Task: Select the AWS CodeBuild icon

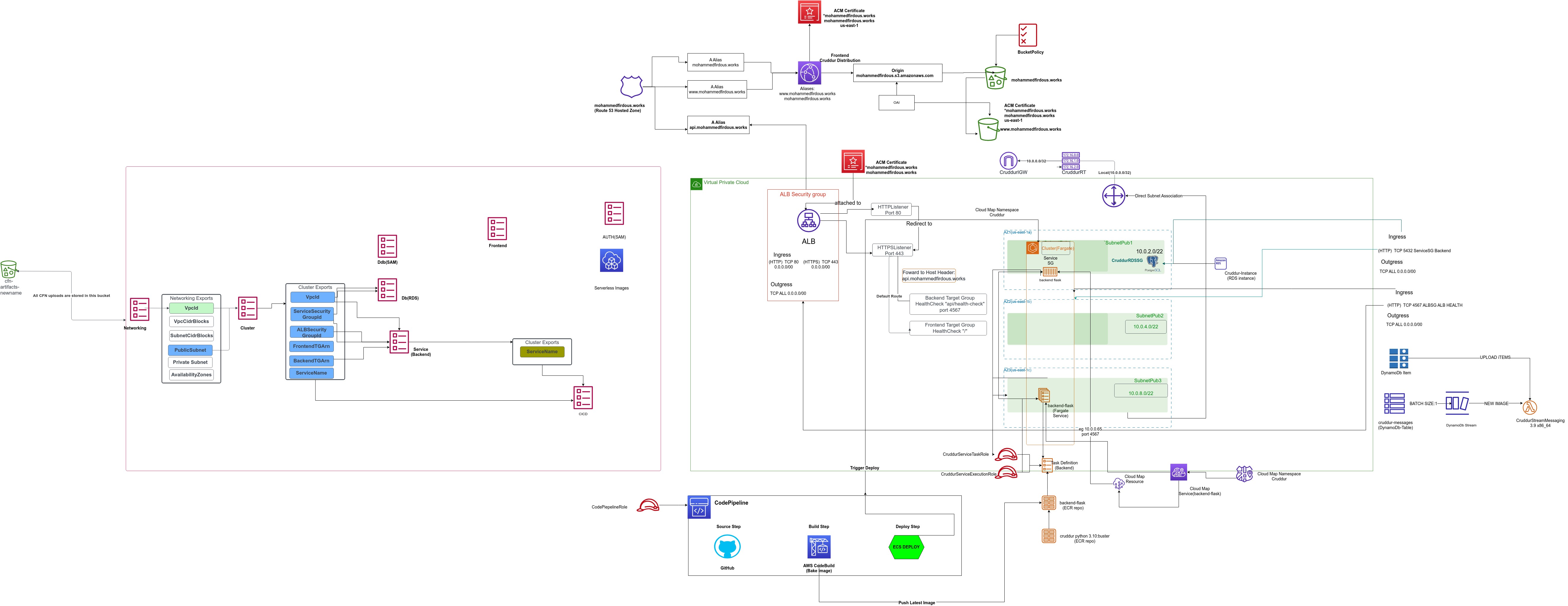Action: pyautogui.click(x=819, y=547)
